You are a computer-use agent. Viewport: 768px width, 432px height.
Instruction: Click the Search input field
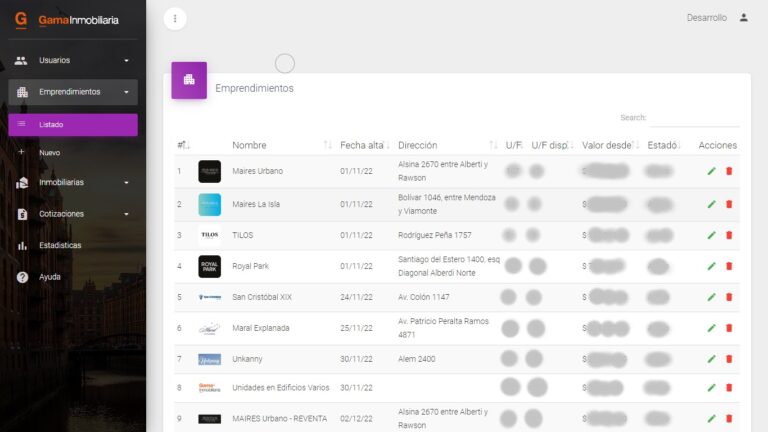click(694, 118)
